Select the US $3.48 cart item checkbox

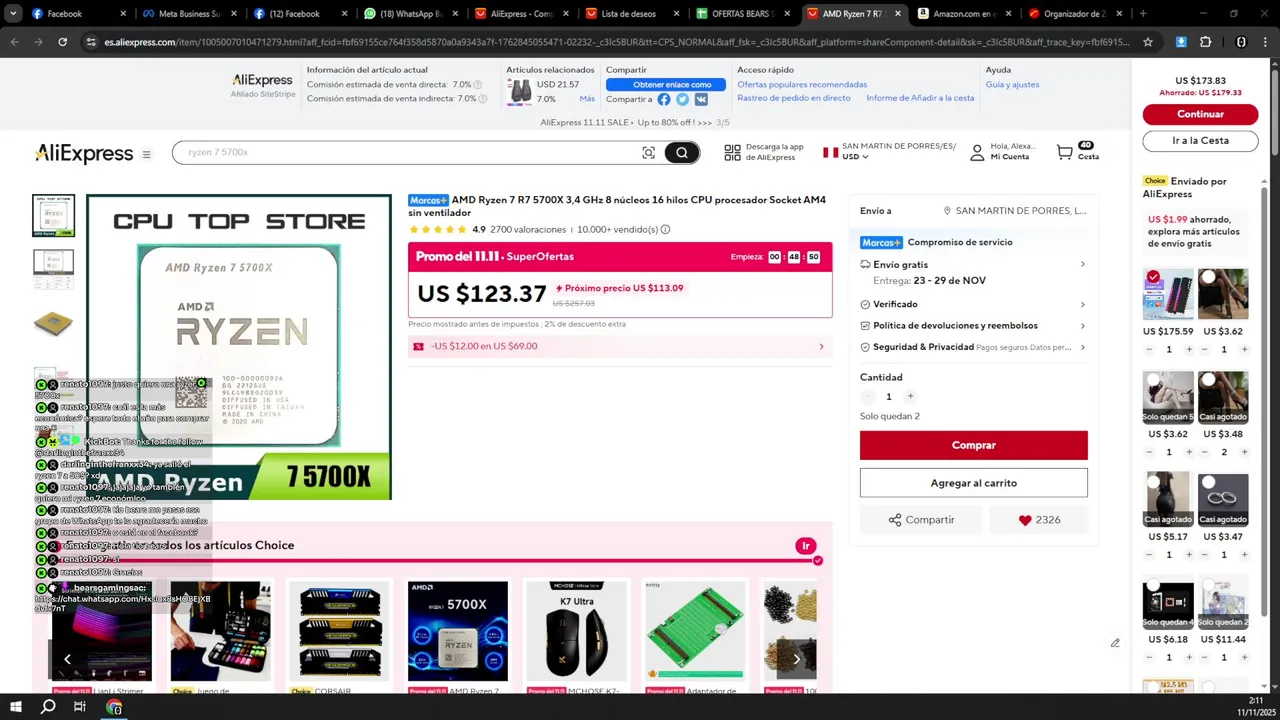pyautogui.click(x=1208, y=380)
